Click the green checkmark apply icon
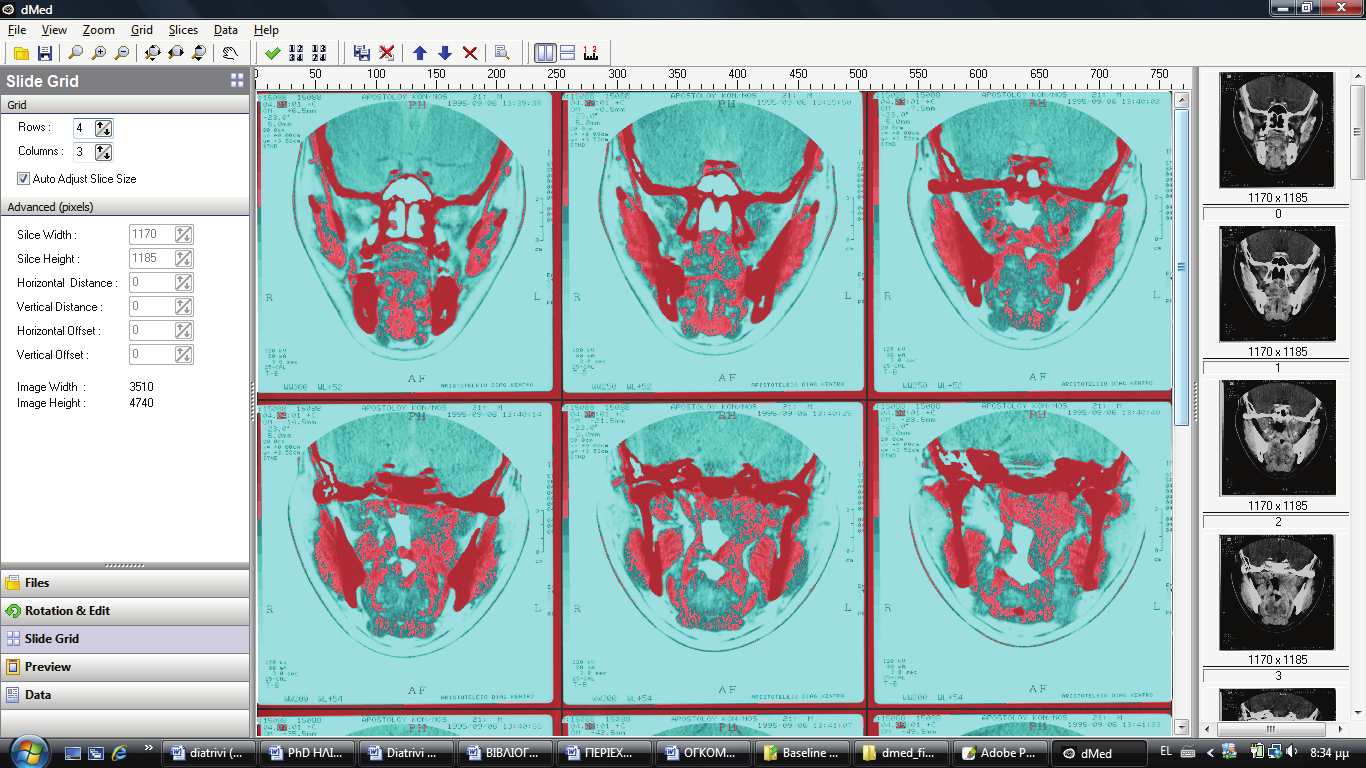The width and height of the screenshot is (1366, 768). pyautogui.click(x=272, y=53)
